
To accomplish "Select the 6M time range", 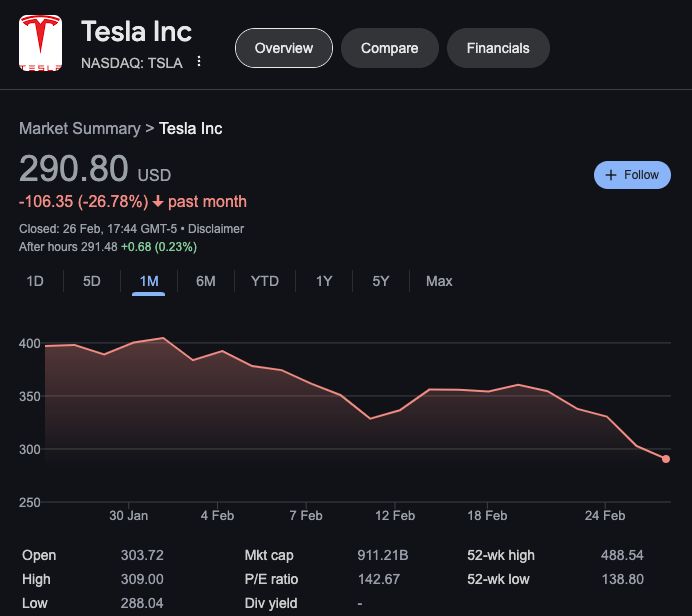I will tap(206, 281).
